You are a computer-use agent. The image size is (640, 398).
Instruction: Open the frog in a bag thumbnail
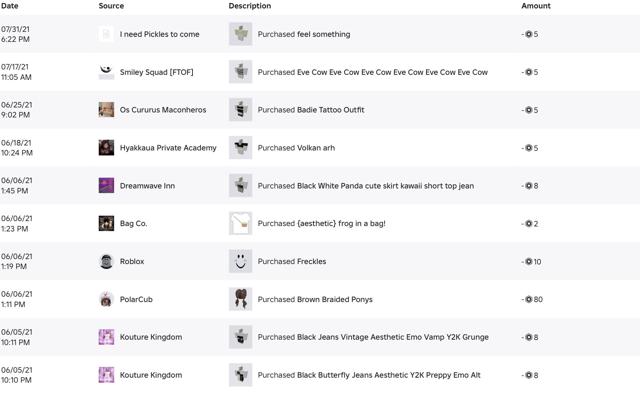pos(240,223)
